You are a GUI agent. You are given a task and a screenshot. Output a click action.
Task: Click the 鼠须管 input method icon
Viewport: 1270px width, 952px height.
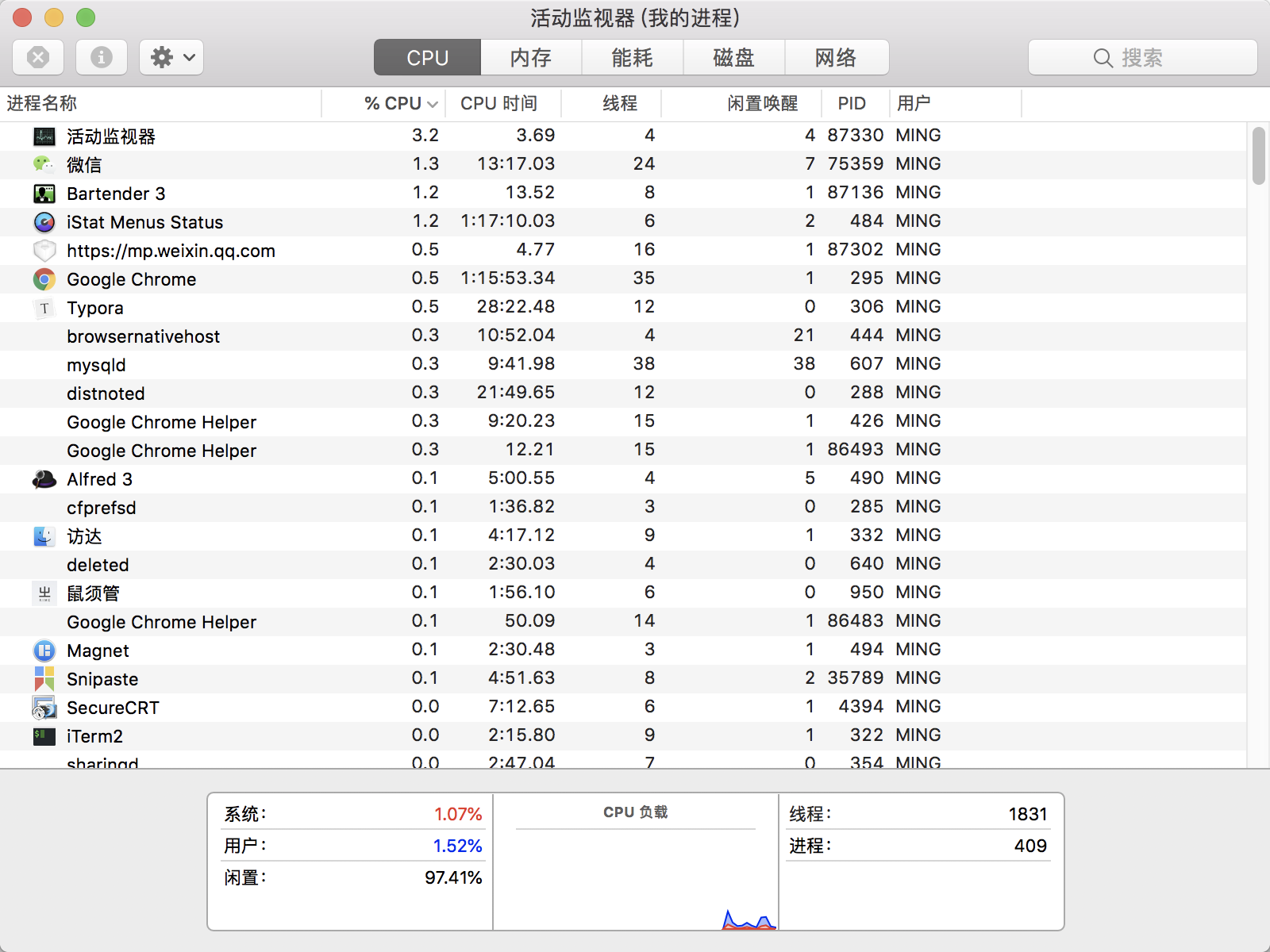point(44,593)
